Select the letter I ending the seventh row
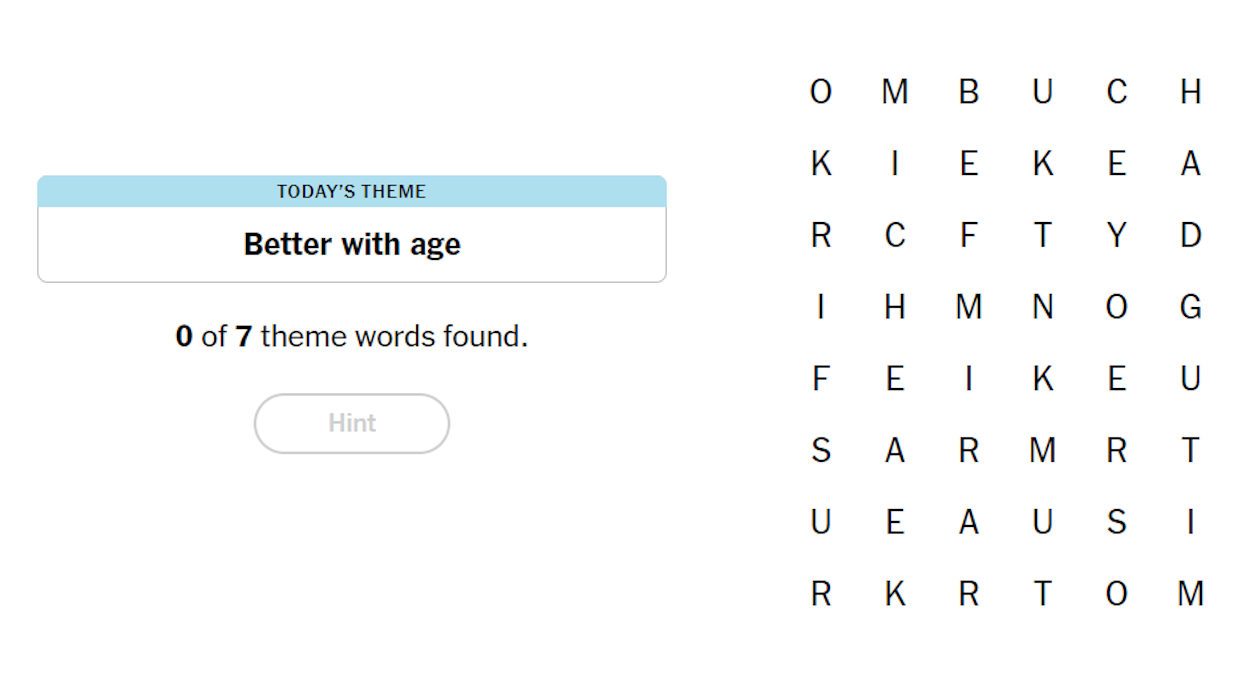The width and height of the screenshot is (1250, 684). (x=1191, y=521)
